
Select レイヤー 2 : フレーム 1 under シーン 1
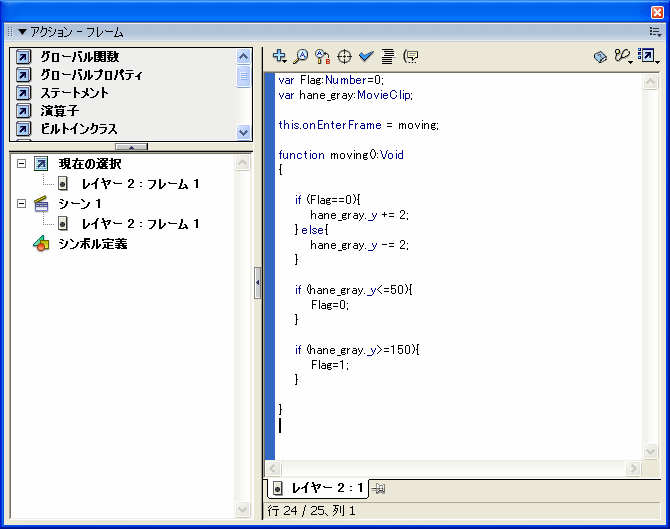(x=140, y=224)
